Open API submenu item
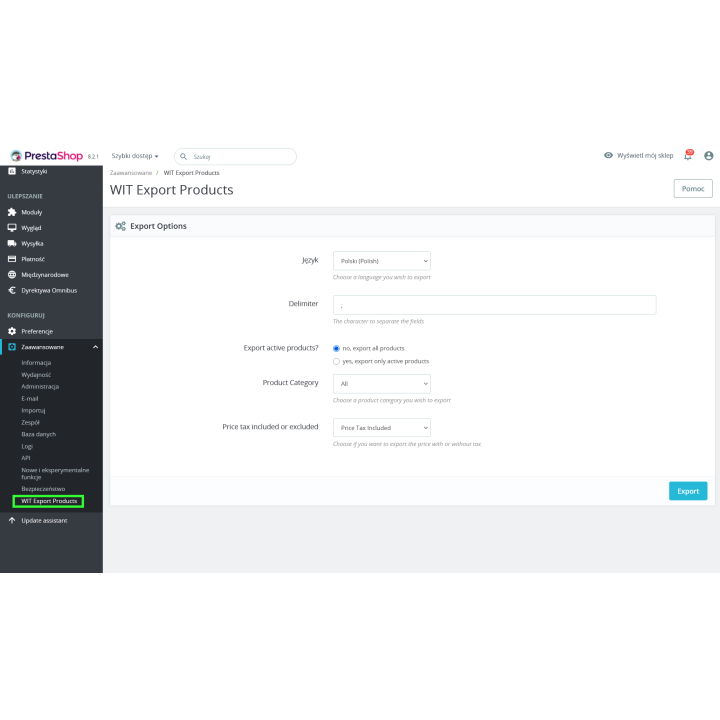 pos(26,458)
